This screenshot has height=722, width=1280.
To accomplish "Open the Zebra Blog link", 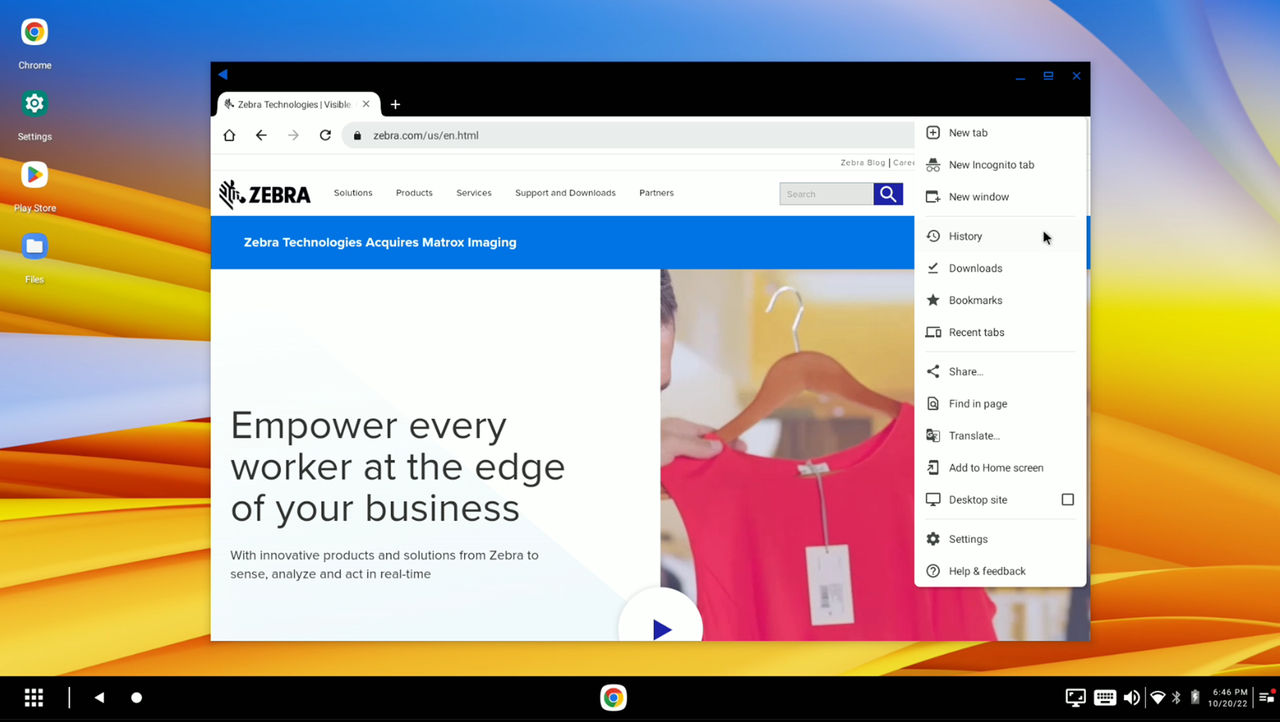I will [x=863, y=162].
